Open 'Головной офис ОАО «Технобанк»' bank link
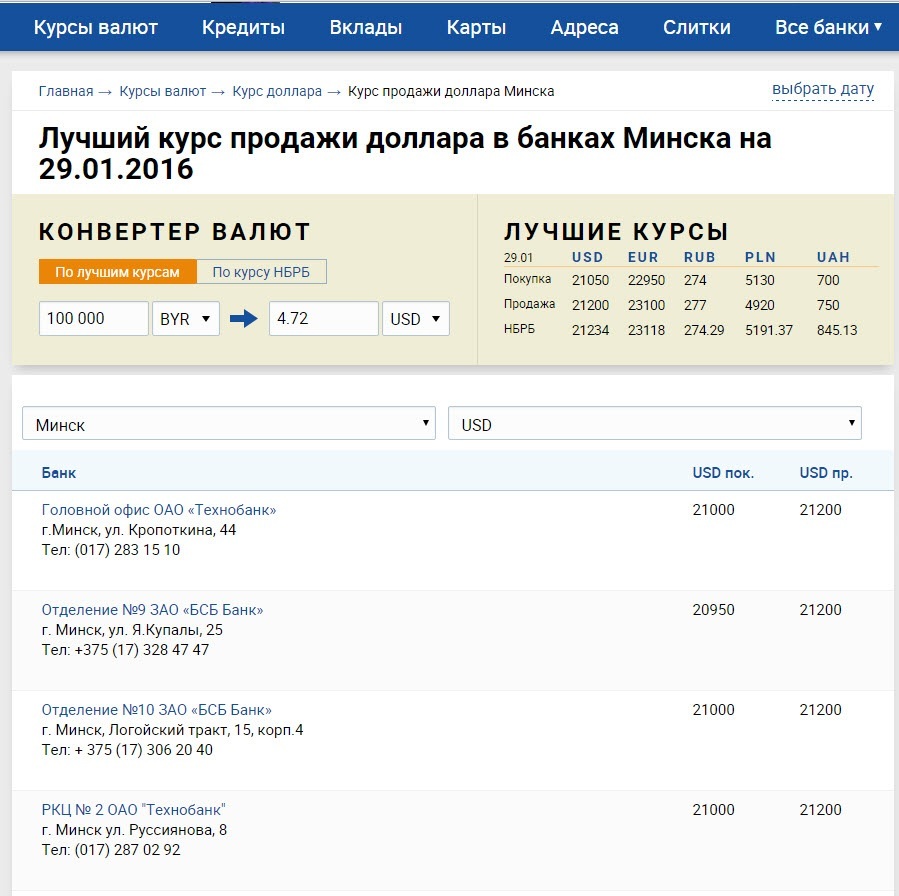Image resolution: width=899 pixels, height=896 pixels. [159, 510]
